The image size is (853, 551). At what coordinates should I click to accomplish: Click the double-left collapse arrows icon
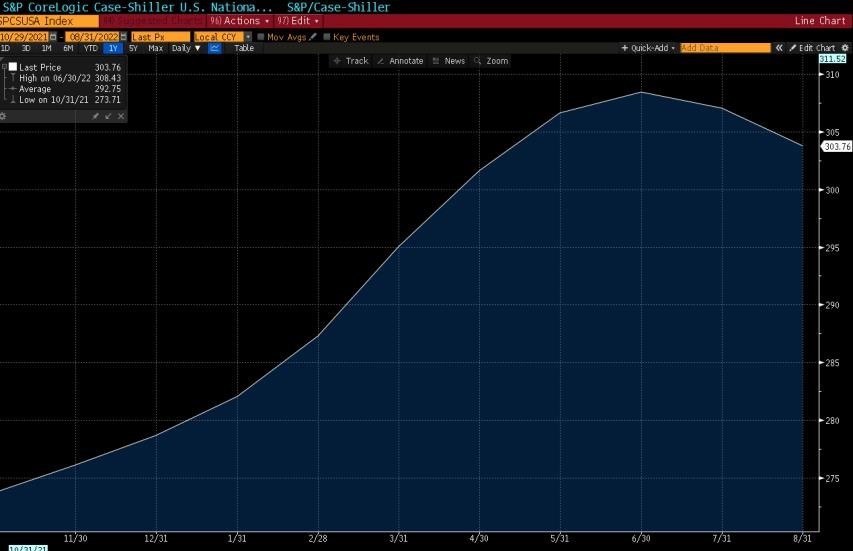(x=779, y=48)
